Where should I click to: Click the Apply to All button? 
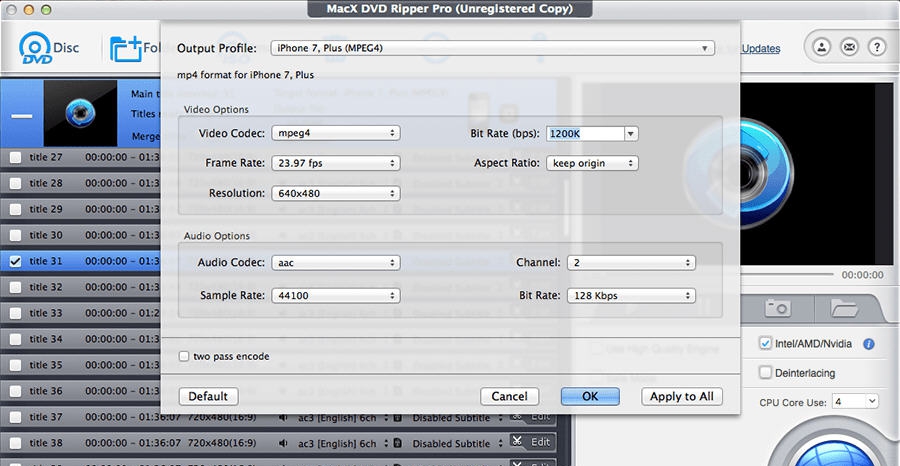tap(682, 397)
